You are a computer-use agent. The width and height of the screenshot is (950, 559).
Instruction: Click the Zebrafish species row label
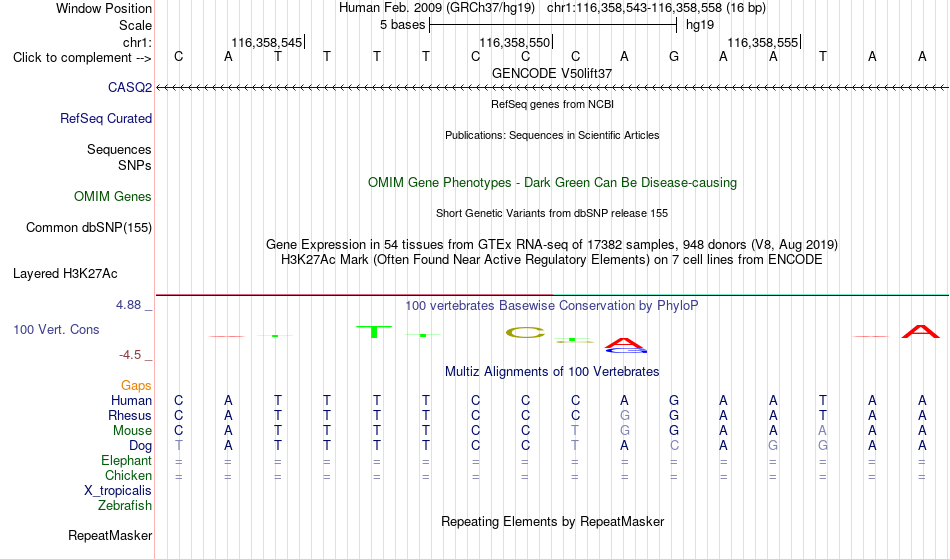click(x=125, y=505)
